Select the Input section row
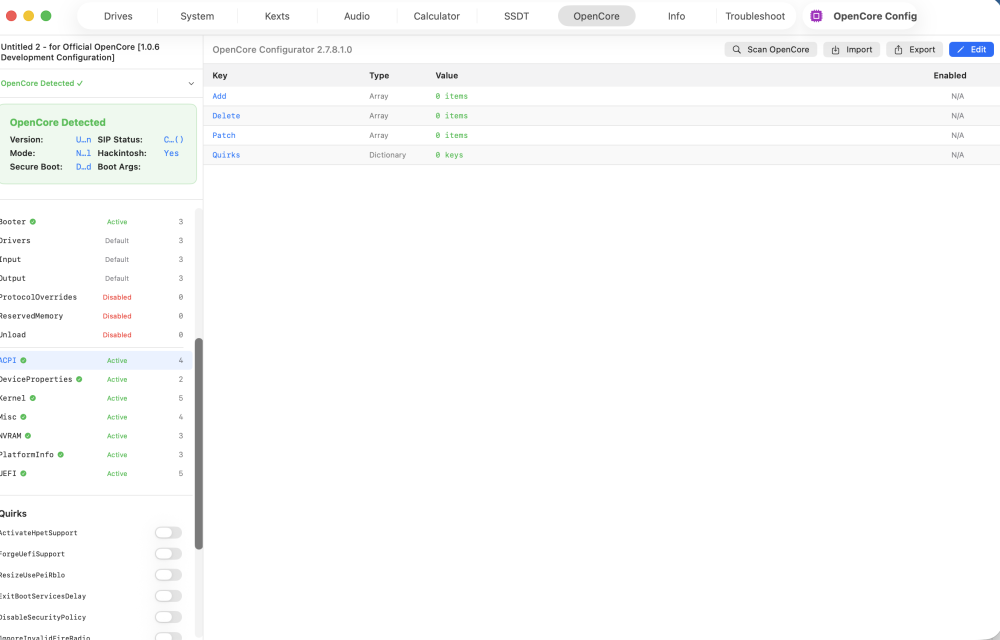Viewport: 1000px width, 640px height. [x=94, y=259]
